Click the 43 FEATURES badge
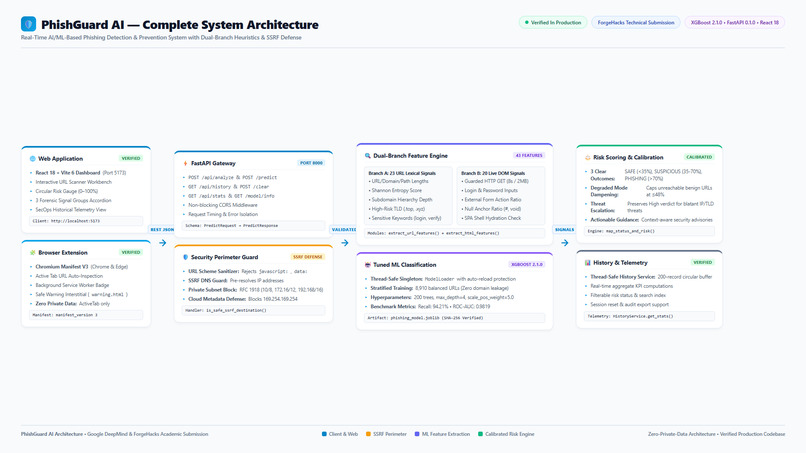 [529, 155]
